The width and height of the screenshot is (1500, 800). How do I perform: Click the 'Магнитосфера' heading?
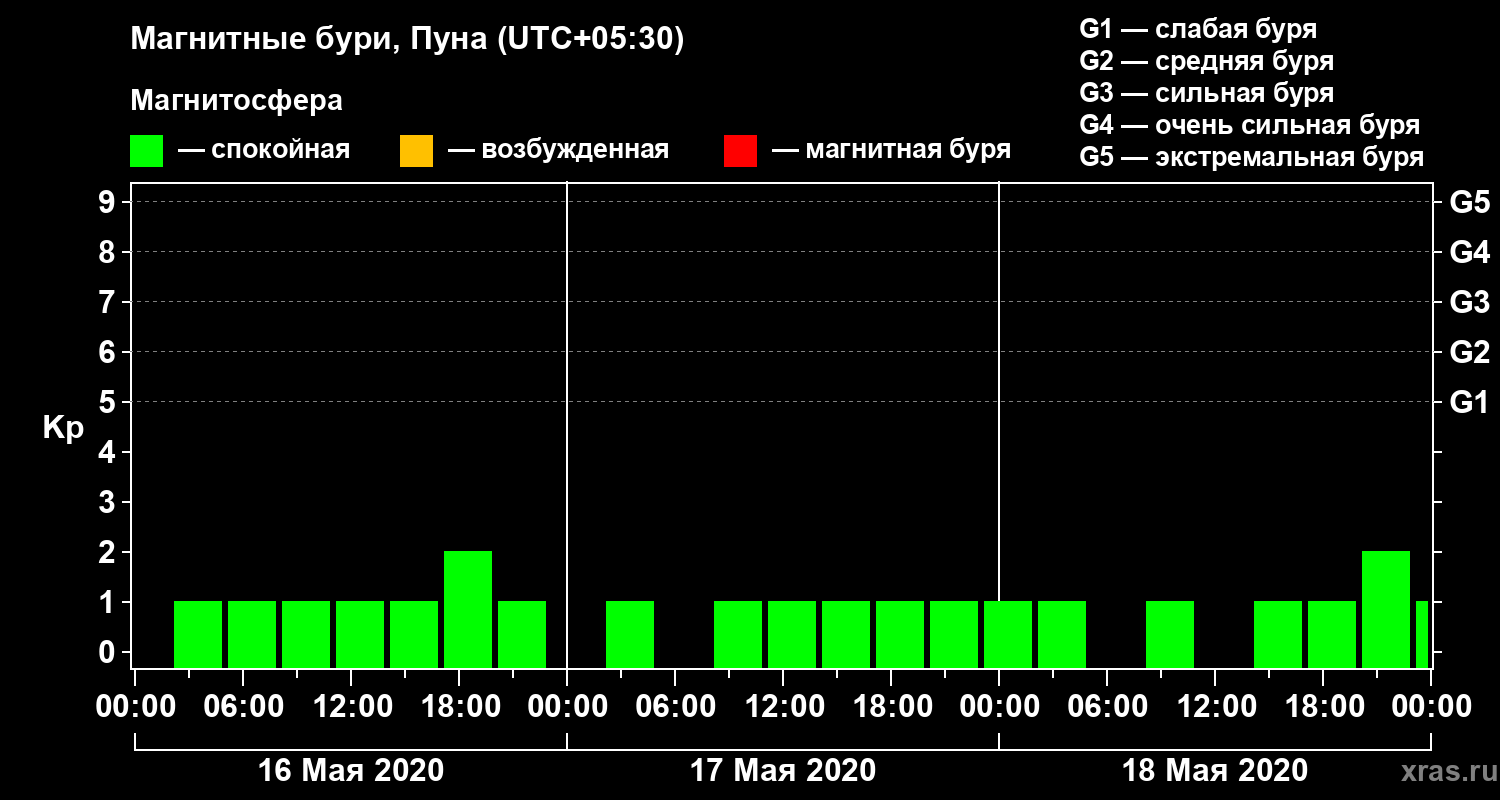pos(236,101)
